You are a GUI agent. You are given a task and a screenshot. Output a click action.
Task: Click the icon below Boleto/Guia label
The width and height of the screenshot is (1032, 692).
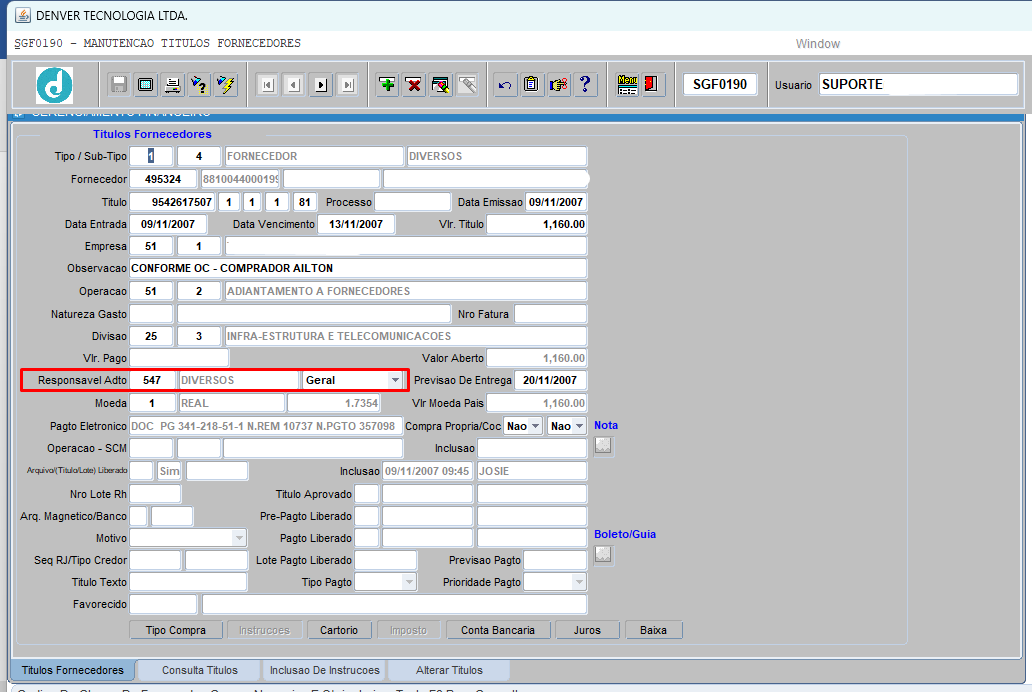coord(603,554)
